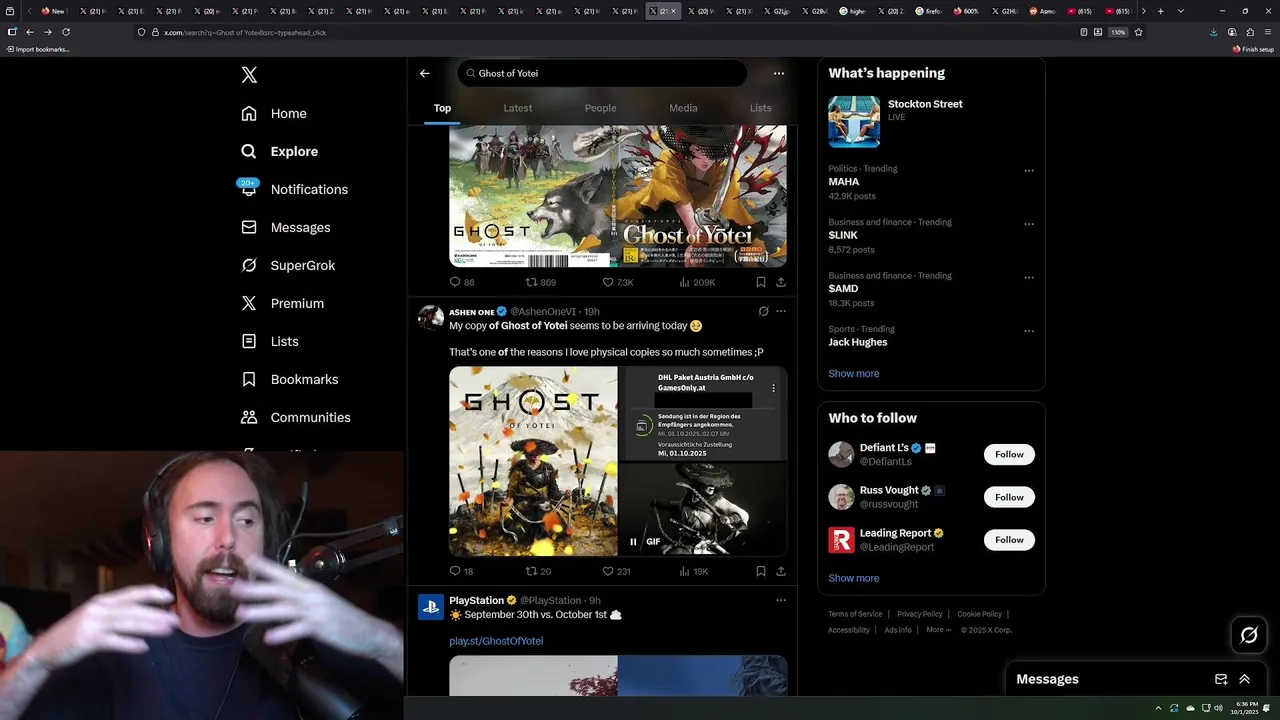Switch to the Lists search tab

point(761,108)
